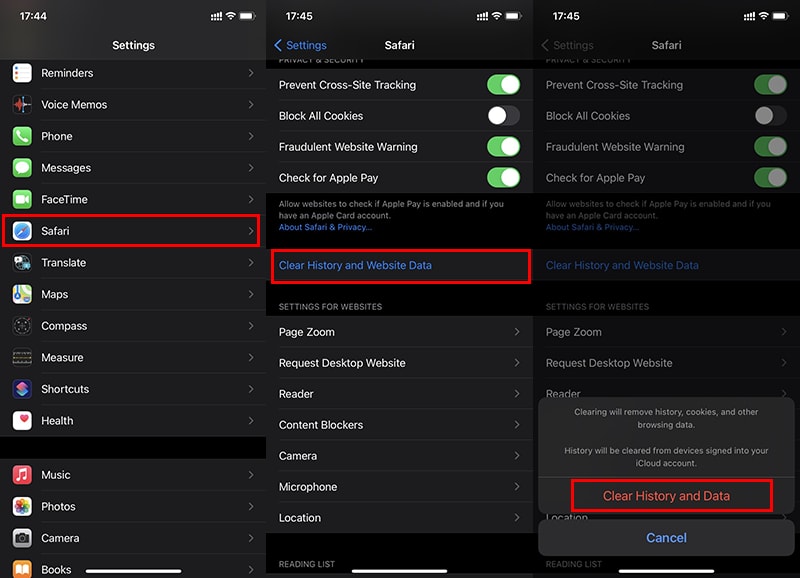Viewport: 800px width, 578px height.
Task: Open Camera chevron under Settings for Websites
Action: point(517,456)
